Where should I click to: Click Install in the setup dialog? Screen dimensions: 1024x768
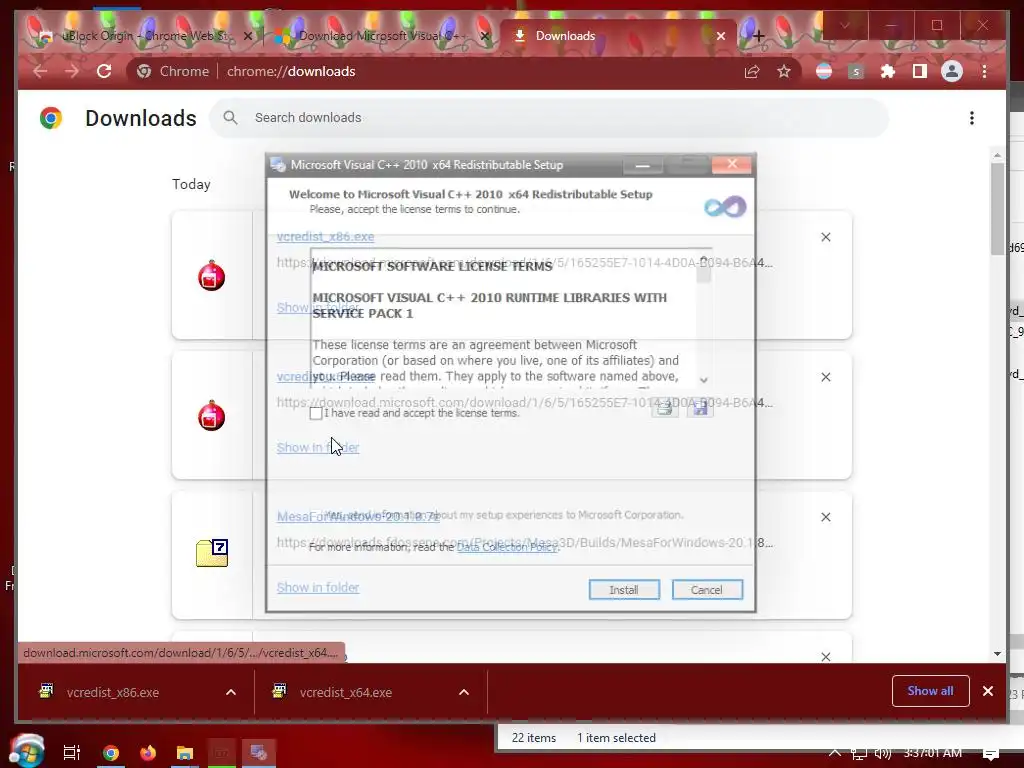pyautogui.click(x=624, y=590)
